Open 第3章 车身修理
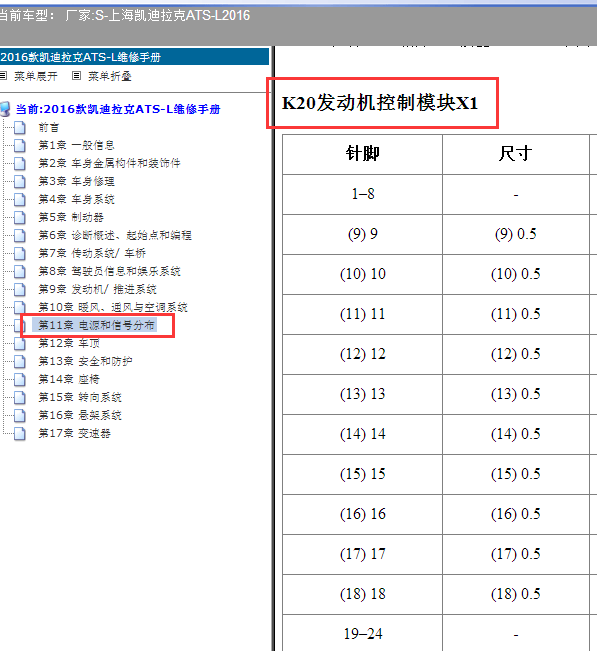This screenshot has height=651, width=597. tap(76, 181)
